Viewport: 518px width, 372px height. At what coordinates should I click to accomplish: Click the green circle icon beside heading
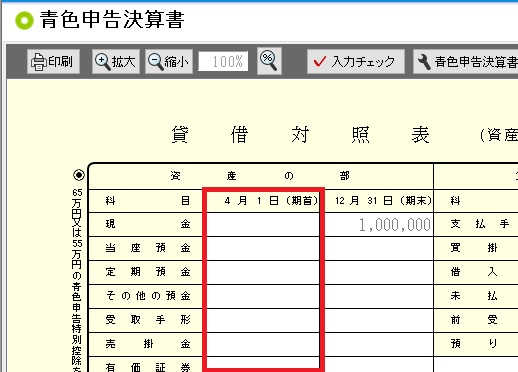coord(24,20)
